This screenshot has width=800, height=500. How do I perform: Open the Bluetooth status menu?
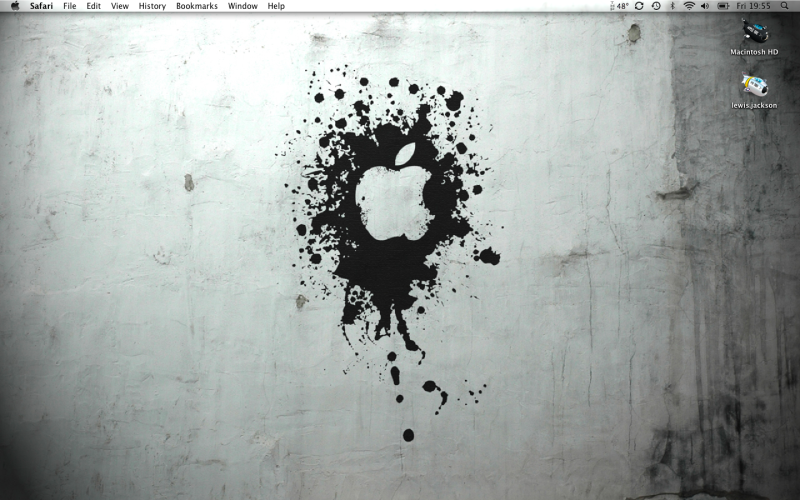(672, 6)
